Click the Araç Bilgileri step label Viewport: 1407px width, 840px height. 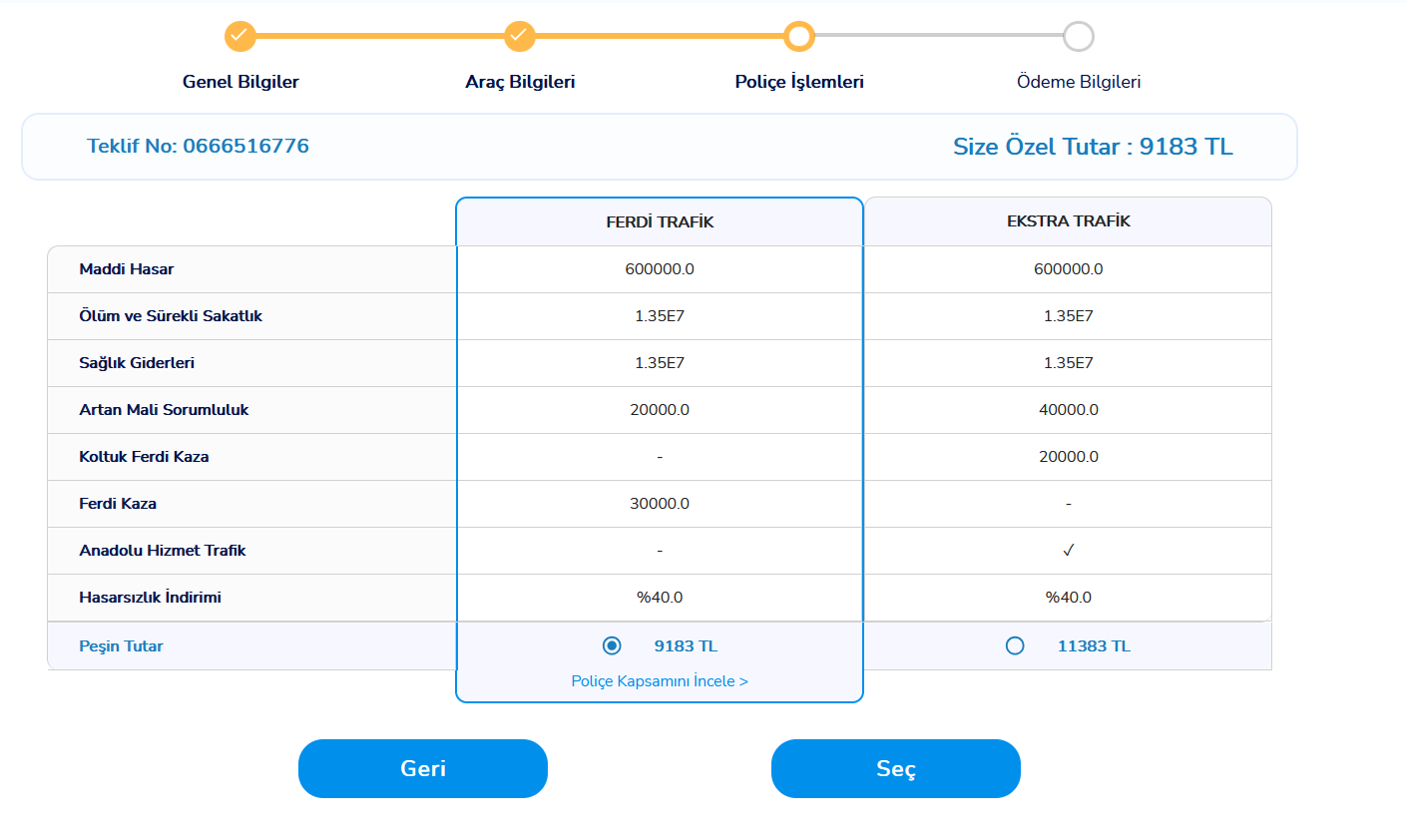pyautogui.click(x=520, y=82)
